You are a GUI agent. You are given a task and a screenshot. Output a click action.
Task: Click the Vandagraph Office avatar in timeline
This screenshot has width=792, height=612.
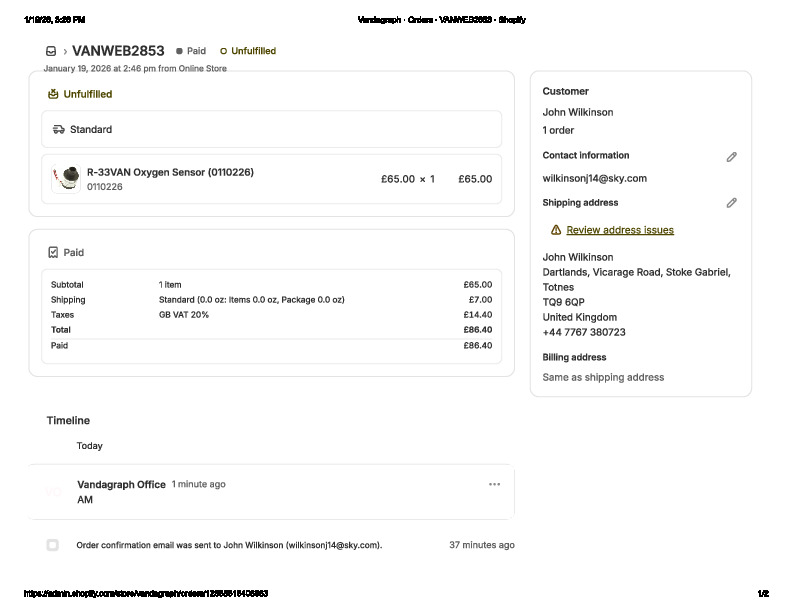[x=54, y=491]
